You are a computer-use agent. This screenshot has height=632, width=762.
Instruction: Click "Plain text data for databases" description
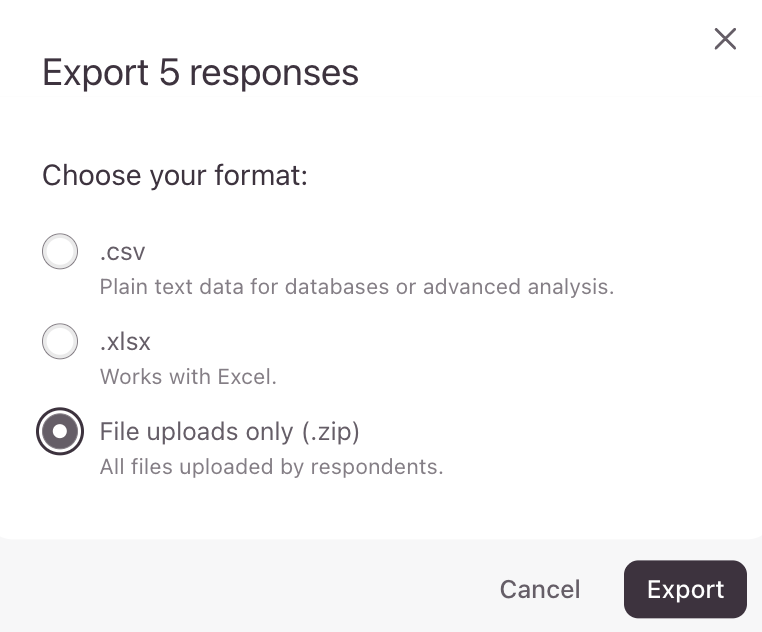356,287
